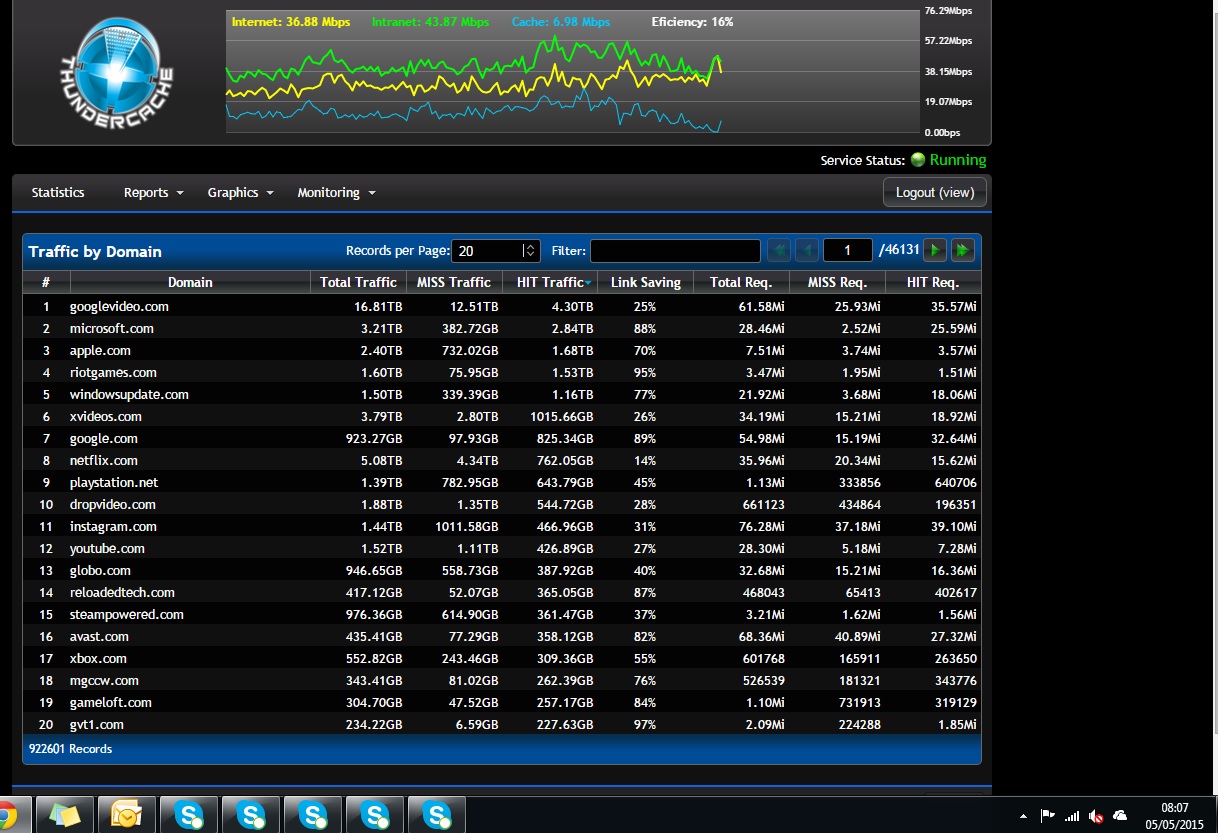Image resolution: width=1218 pixels, height=833 pixels.
Task: Sort by the HIT Traffic column
Action: [549, 283]
